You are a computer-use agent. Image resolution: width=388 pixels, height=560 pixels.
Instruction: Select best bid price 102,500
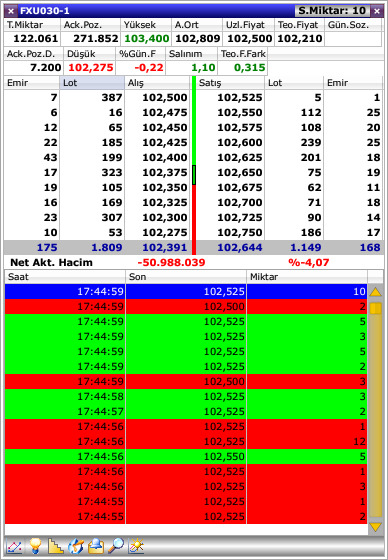click(x=165, y=98)
